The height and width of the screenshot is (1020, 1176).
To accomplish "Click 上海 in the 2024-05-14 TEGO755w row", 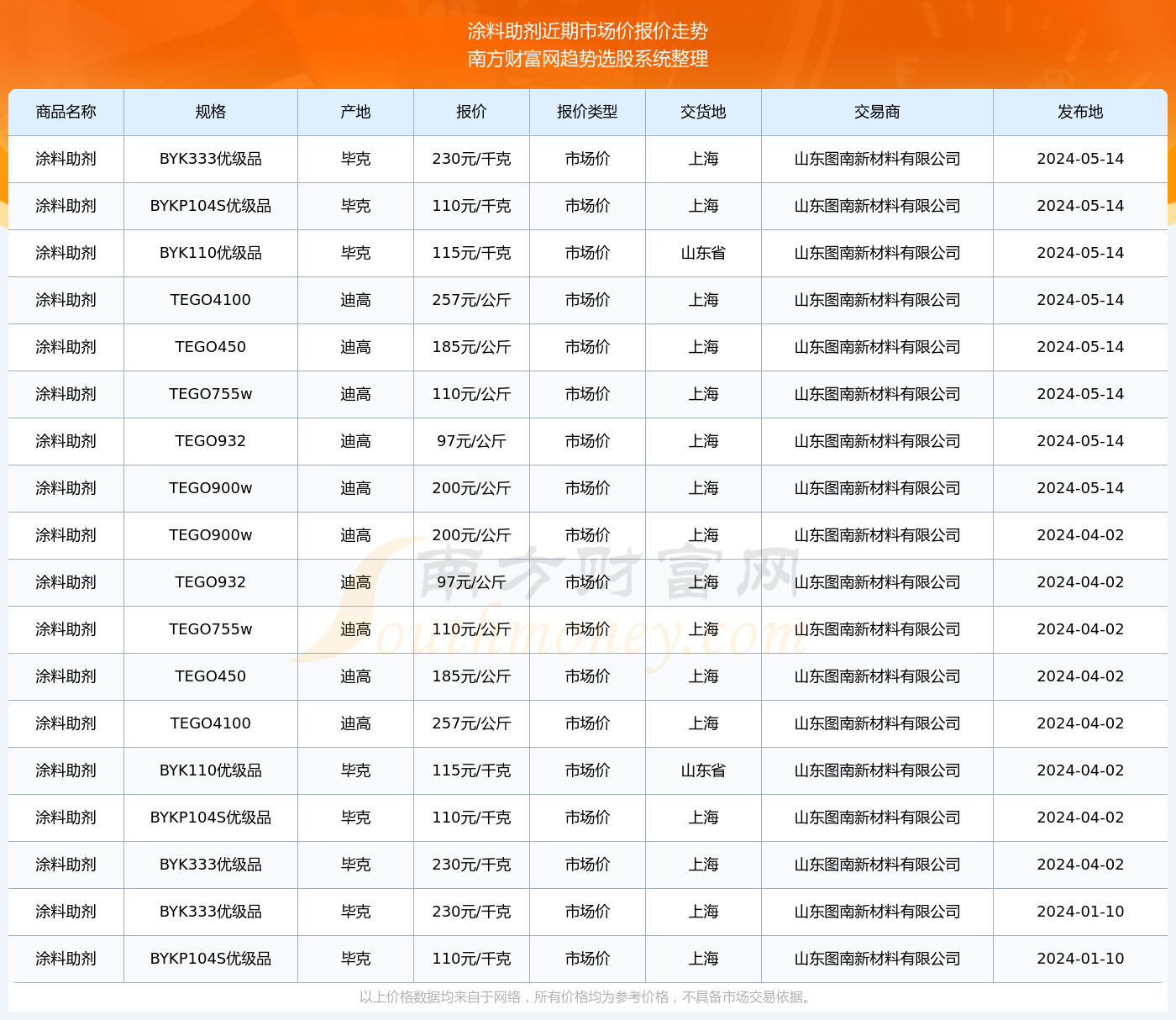I will (703, 394).
